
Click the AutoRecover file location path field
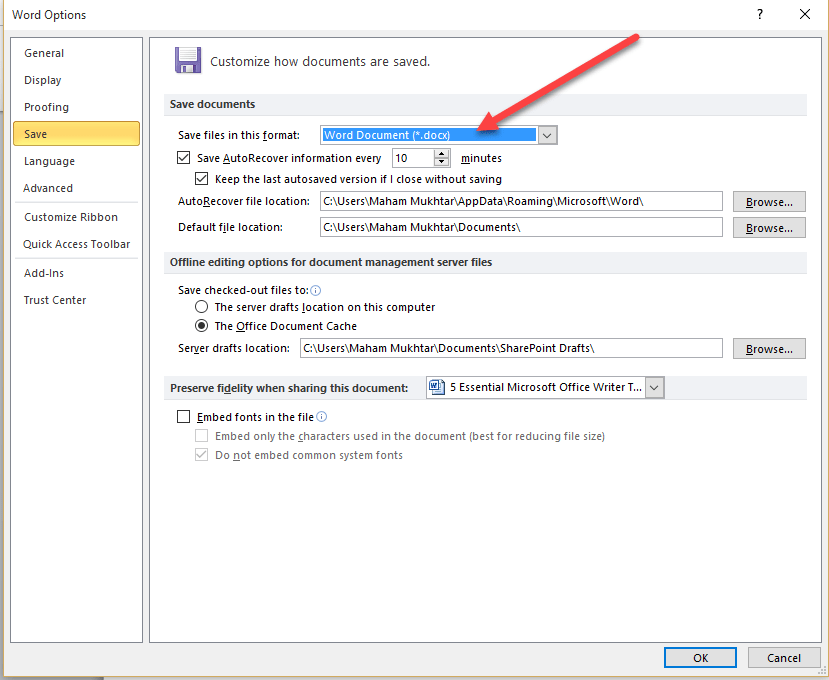click(x=521, y=201)
